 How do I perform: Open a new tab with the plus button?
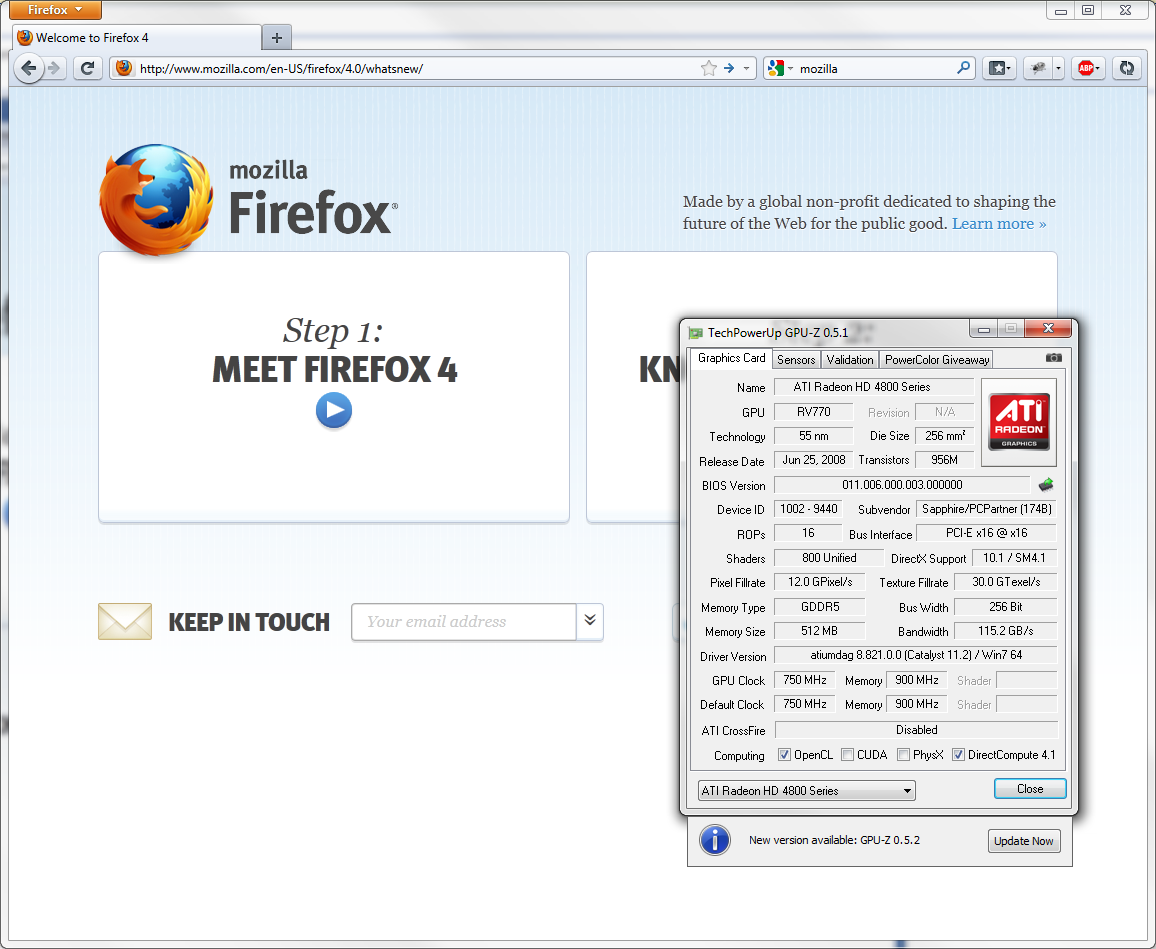[276, 38]
